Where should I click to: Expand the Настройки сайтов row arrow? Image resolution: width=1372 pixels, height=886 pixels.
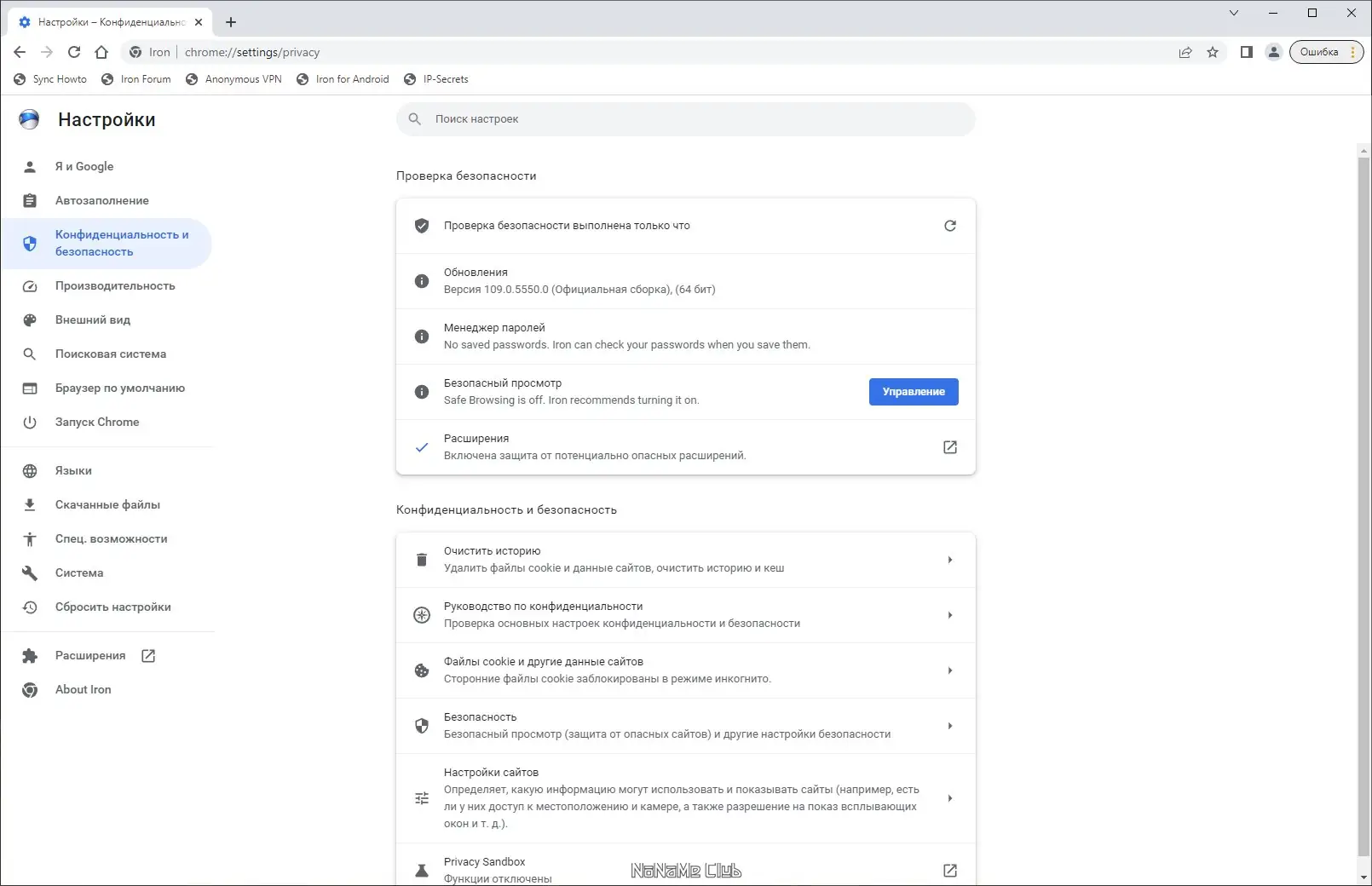pyautogui.click(x=950, y=798)
